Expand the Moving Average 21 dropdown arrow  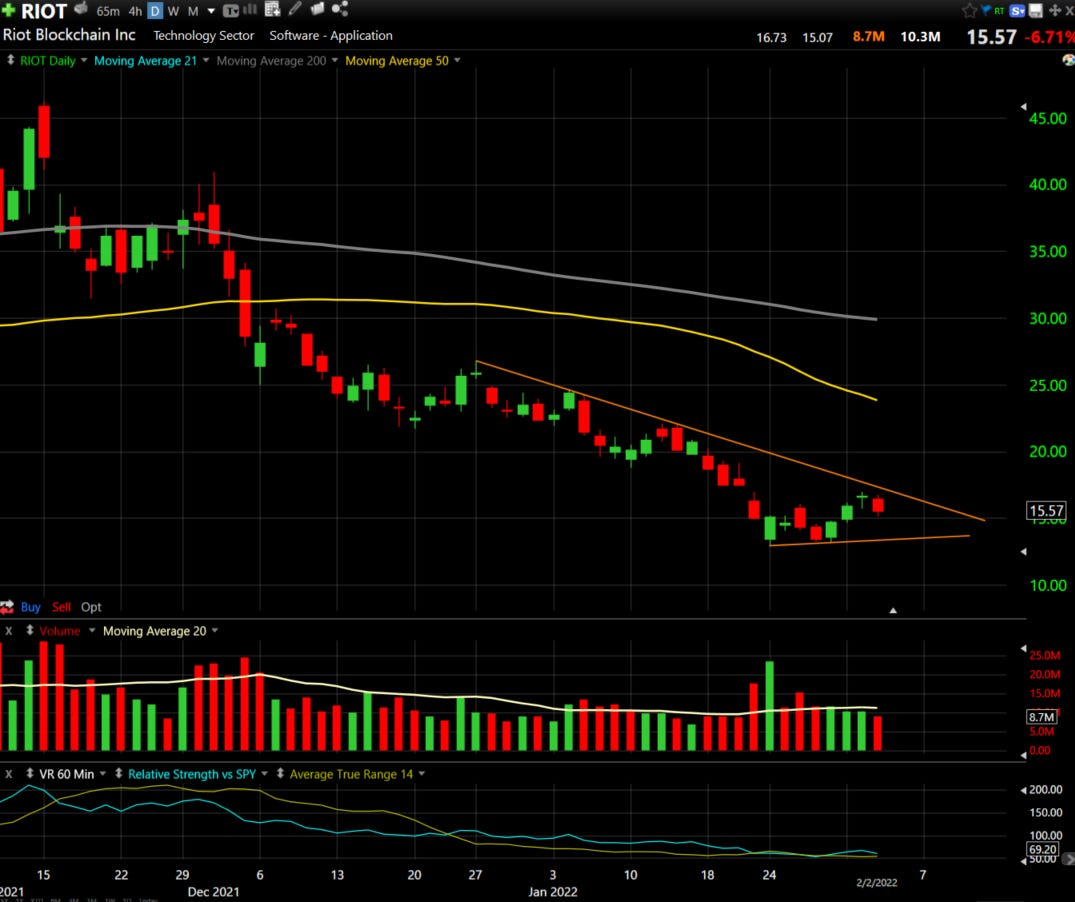(206, 60)
